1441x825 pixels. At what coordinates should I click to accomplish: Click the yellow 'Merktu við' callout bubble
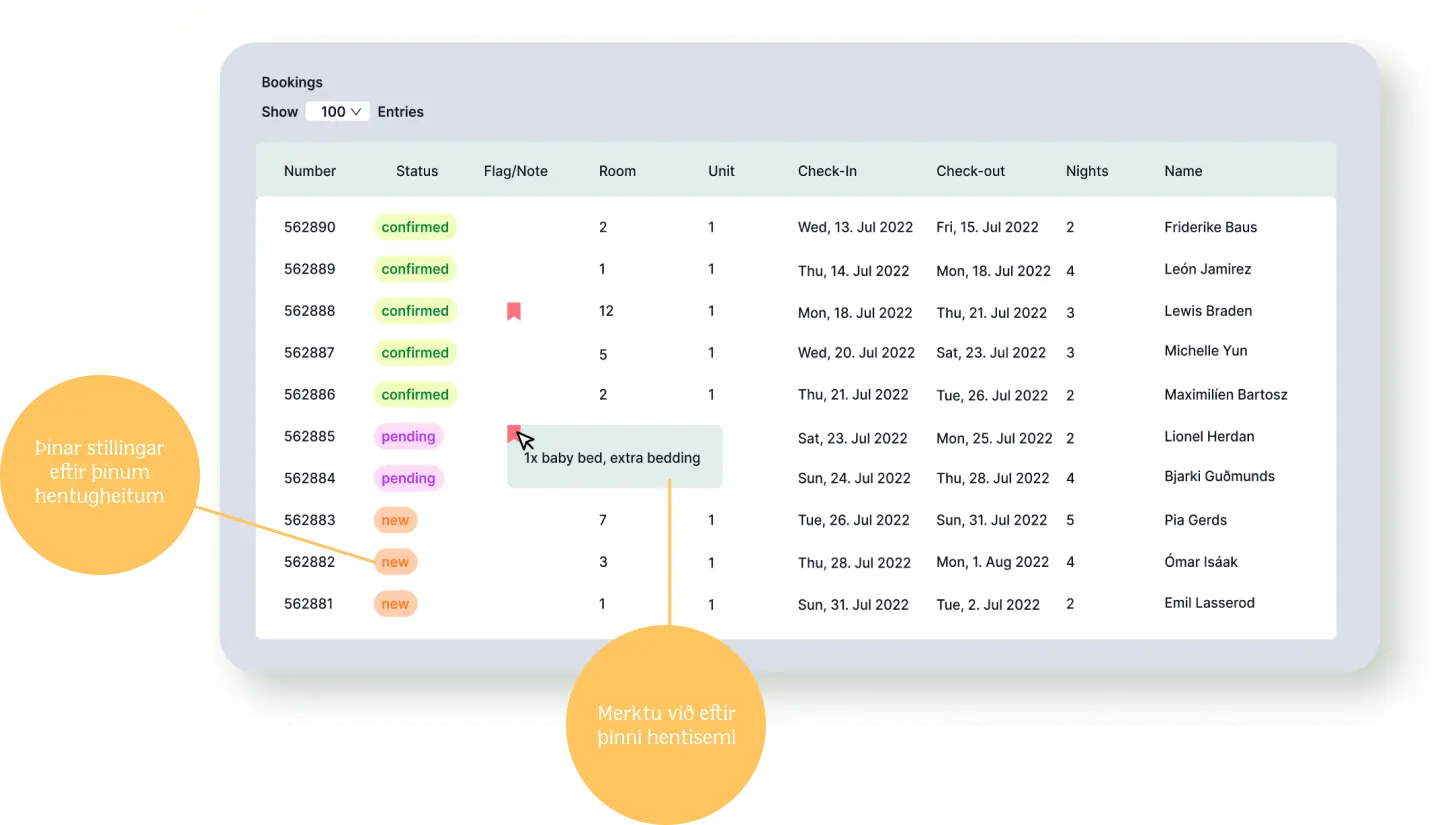[667, 725]
